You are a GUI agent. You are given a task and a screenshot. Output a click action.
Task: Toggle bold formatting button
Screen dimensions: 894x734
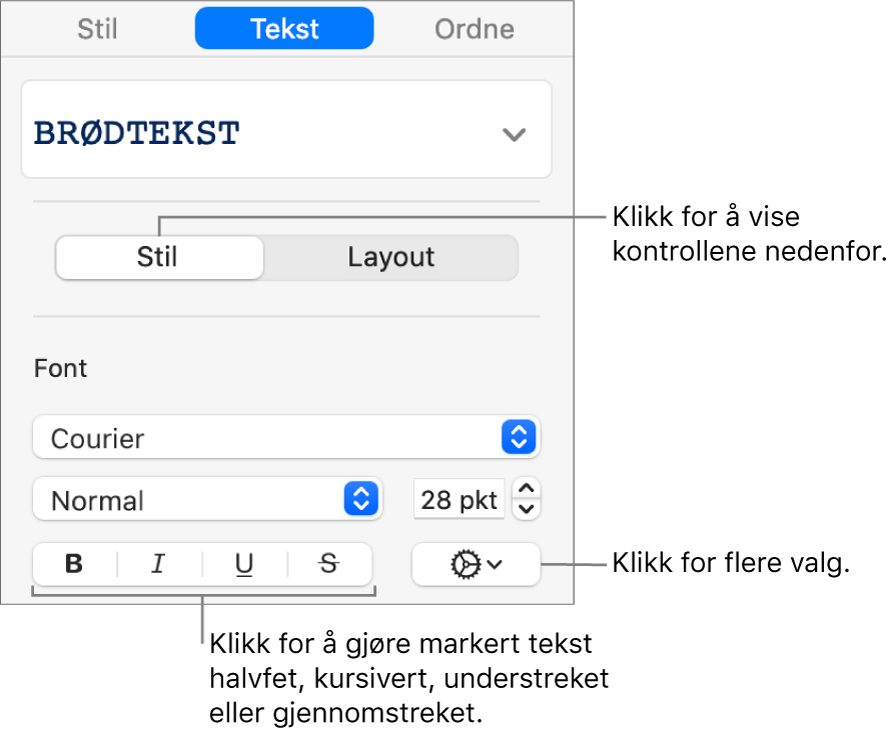coord(75,565)
